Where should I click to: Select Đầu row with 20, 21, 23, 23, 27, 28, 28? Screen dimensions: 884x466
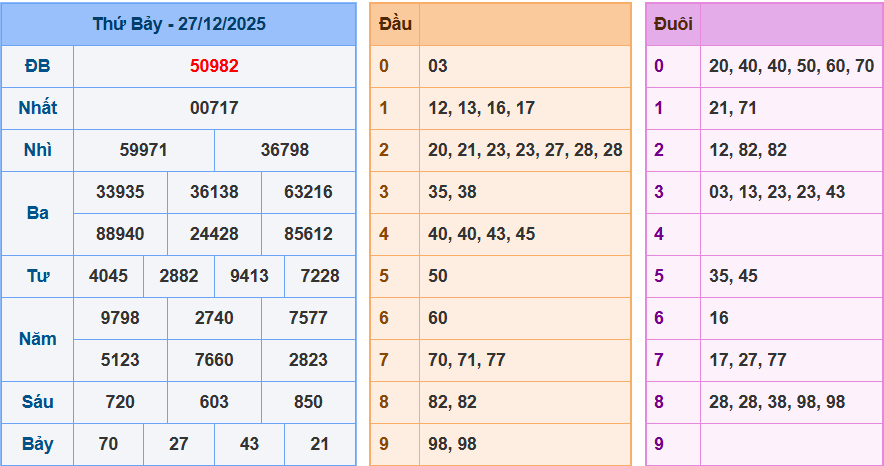[525, 150]
